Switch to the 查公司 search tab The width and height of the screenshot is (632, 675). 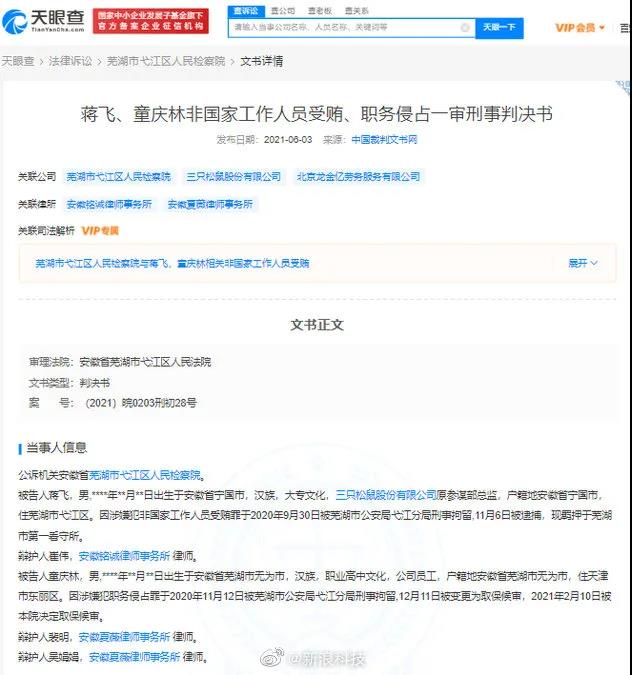point(283,11)
